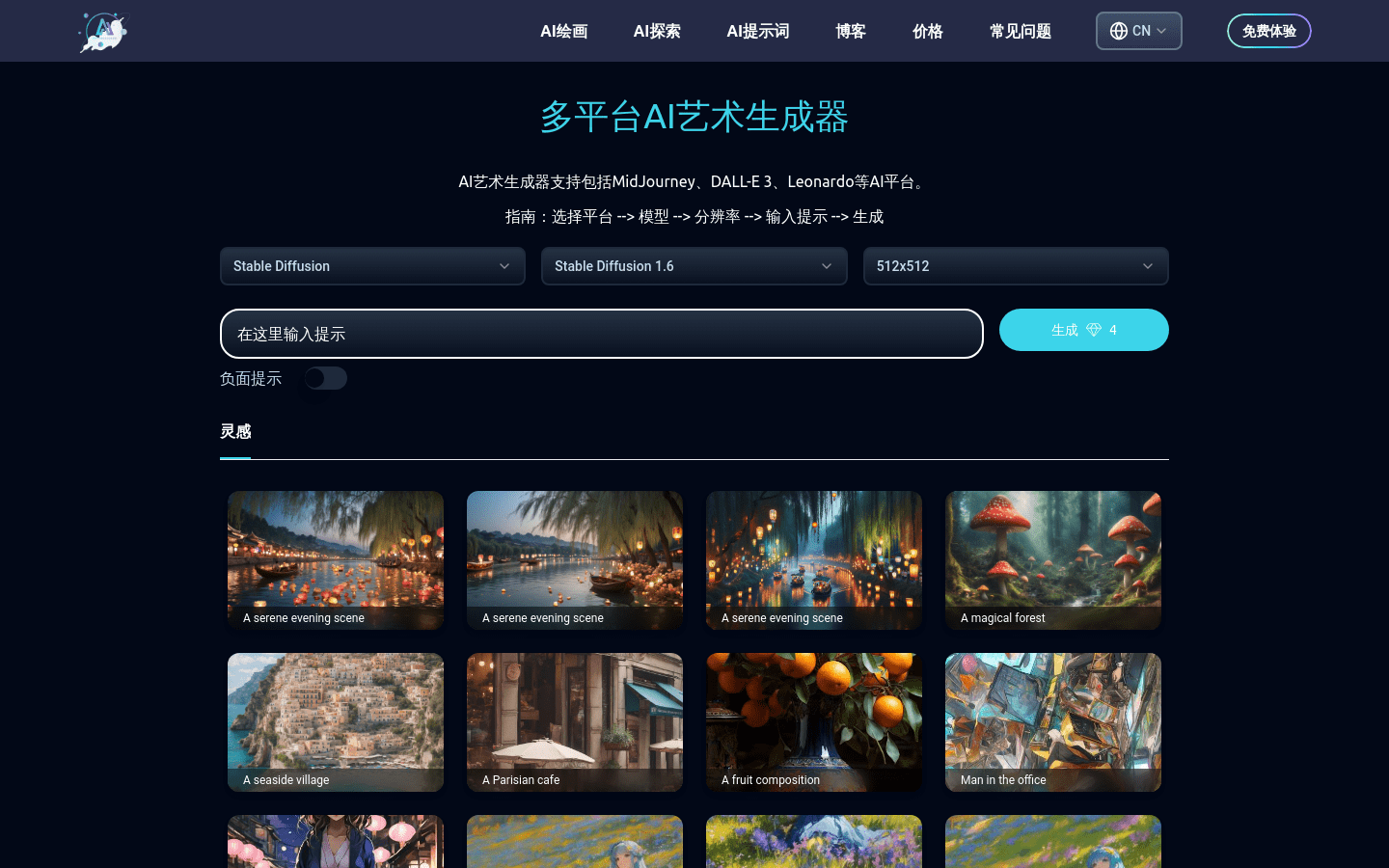The height and width of the screenshot is (868, 1389).
Task: Open A fruit composition thumbnail
Action: (814, 722)
